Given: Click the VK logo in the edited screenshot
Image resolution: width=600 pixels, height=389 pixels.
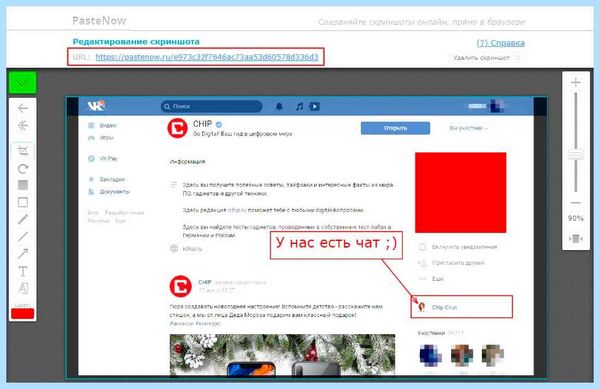Looking at the screenshot, I should tap(96, 106).
